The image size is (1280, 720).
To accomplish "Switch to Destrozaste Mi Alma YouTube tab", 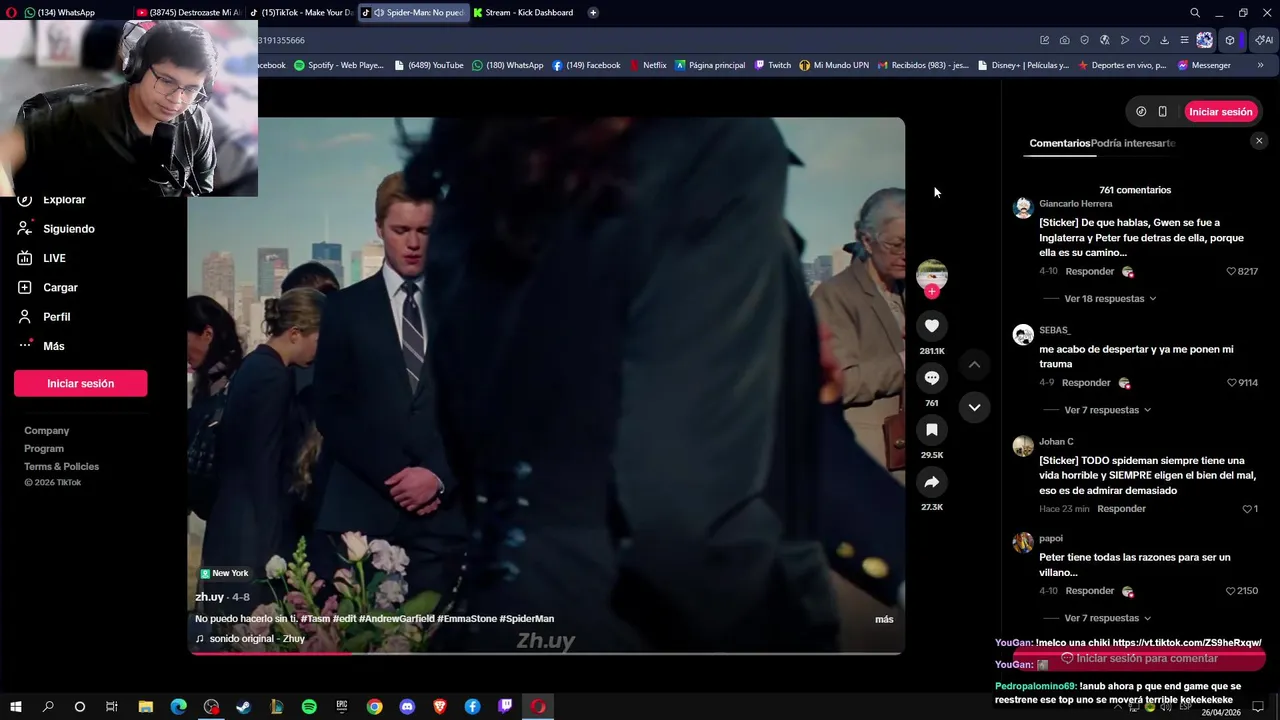I will (189, 13).
